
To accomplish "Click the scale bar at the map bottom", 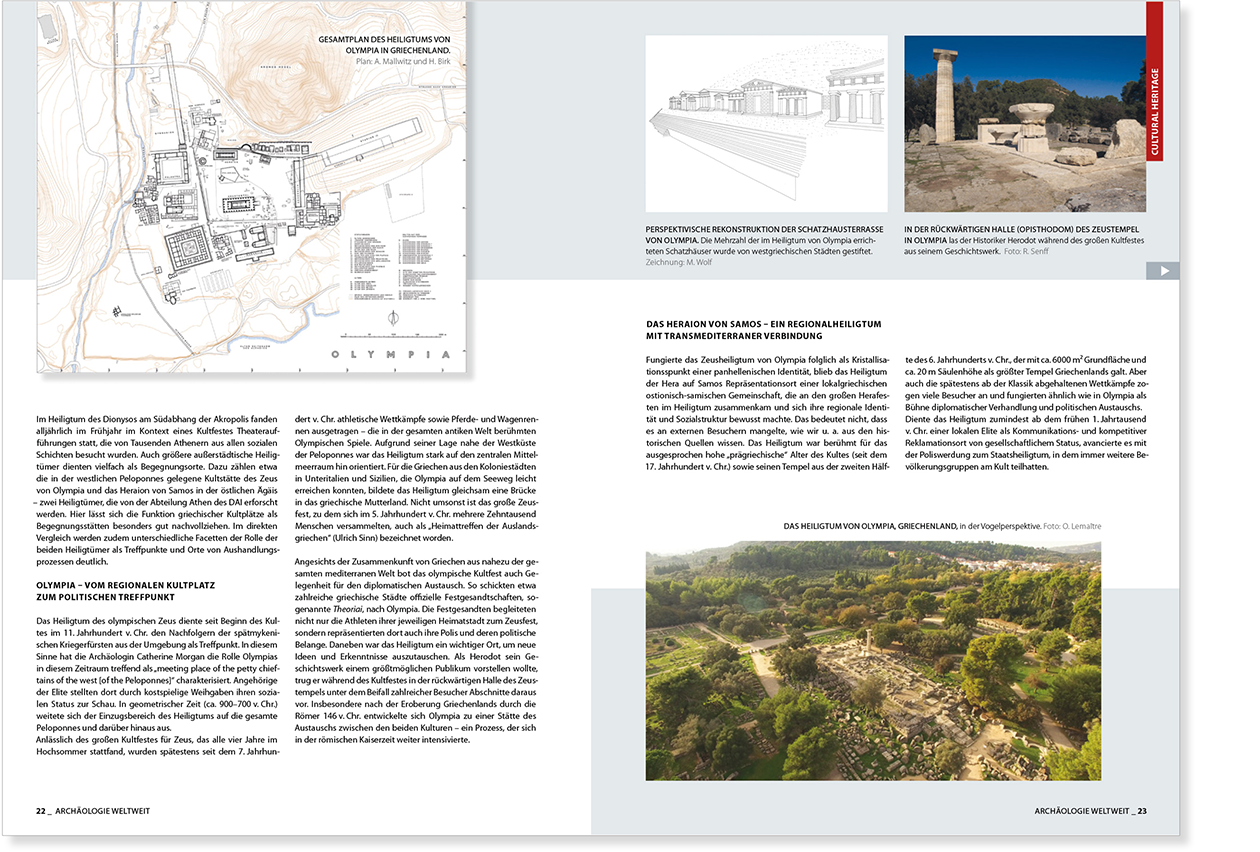I will (x=390, y=337).
